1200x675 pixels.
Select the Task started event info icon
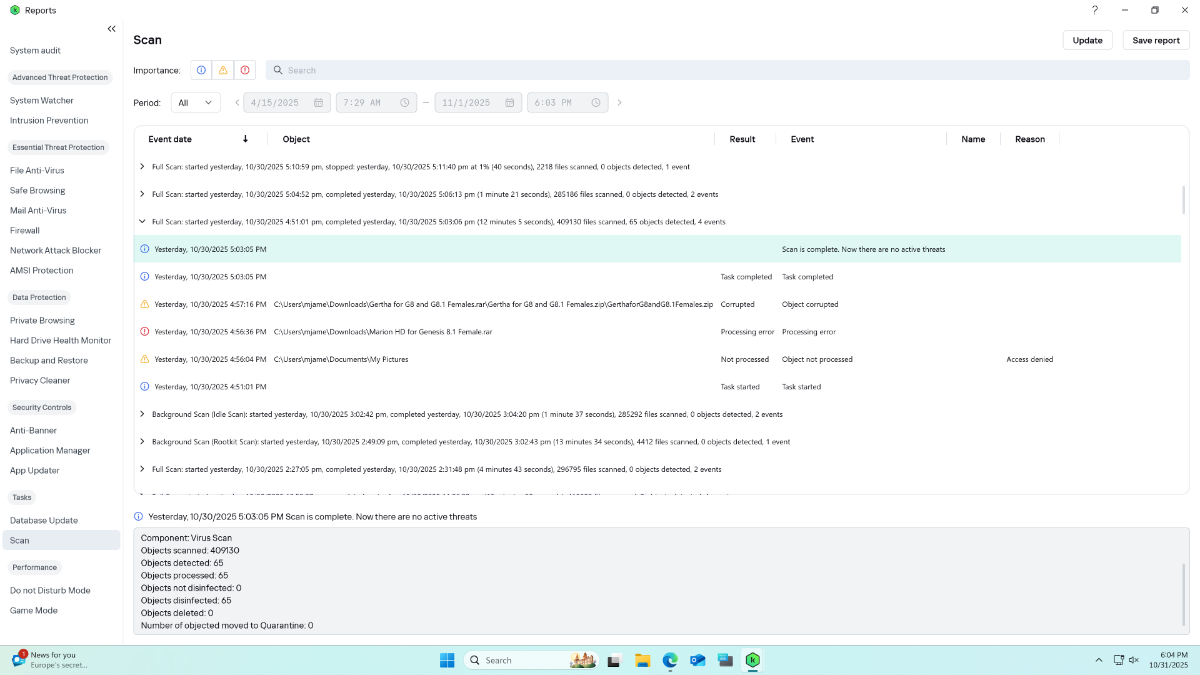point(145,386)
